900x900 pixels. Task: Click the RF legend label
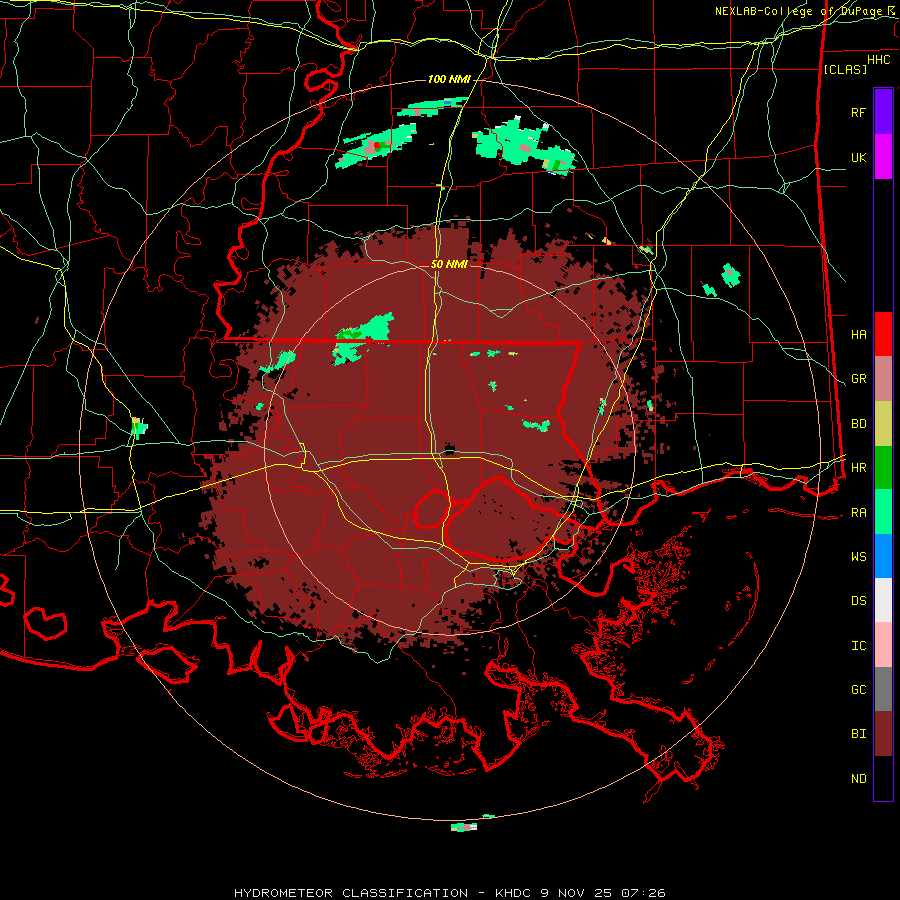[x=858, y=112]
